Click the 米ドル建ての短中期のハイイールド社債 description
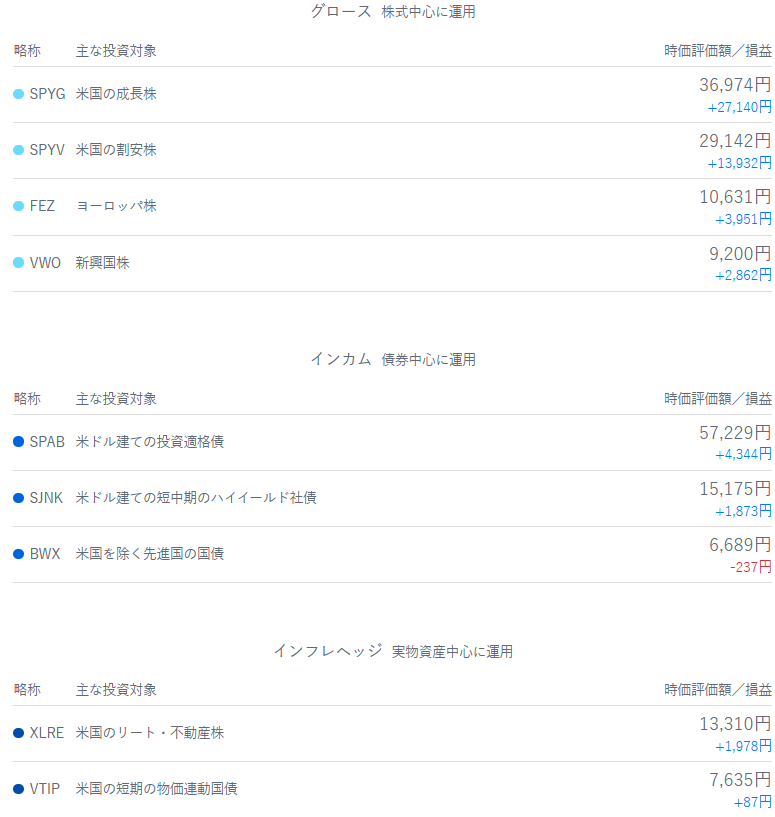This screenshot has height=817, width=775. (196, 498)
